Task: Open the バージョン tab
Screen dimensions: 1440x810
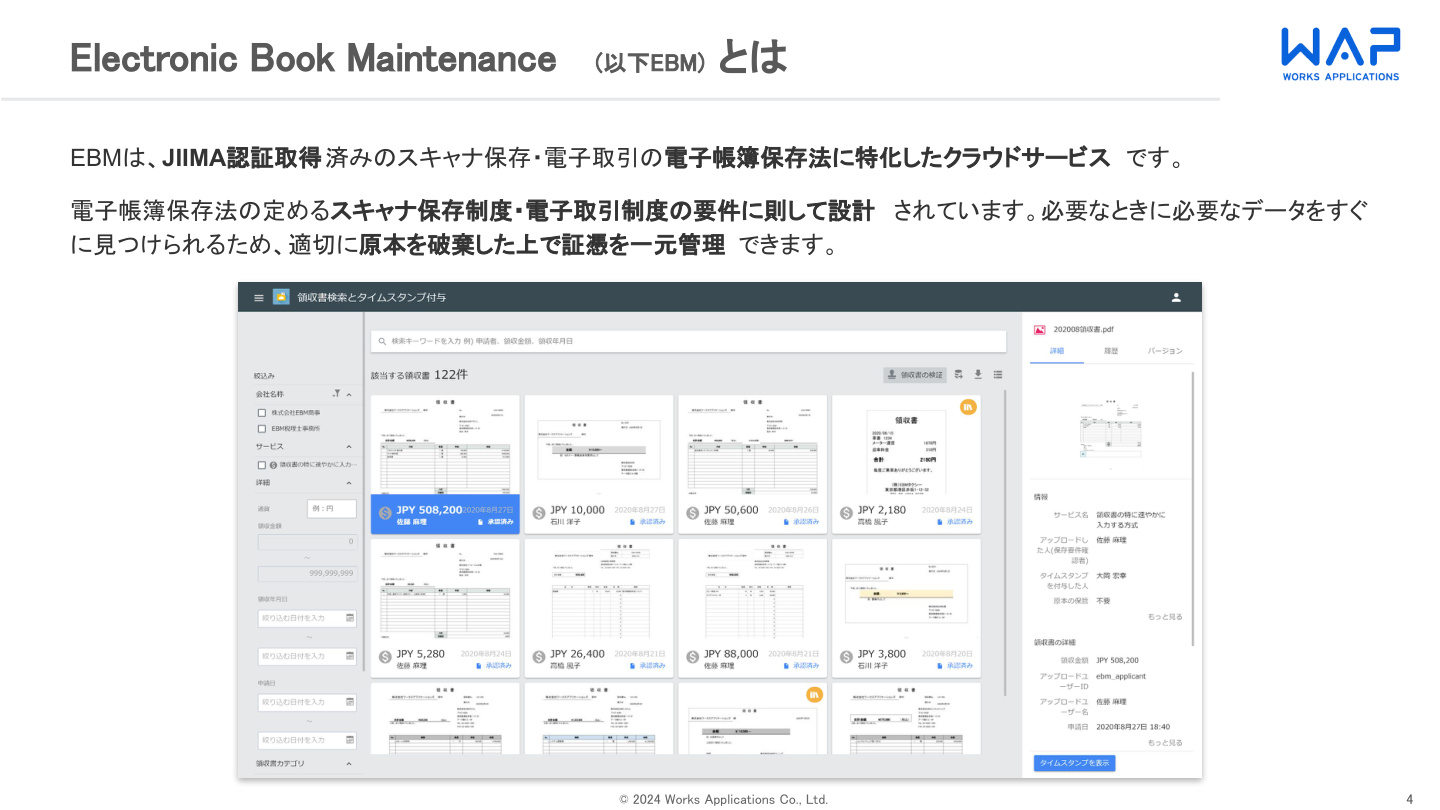Action: tap(1165, 350)
